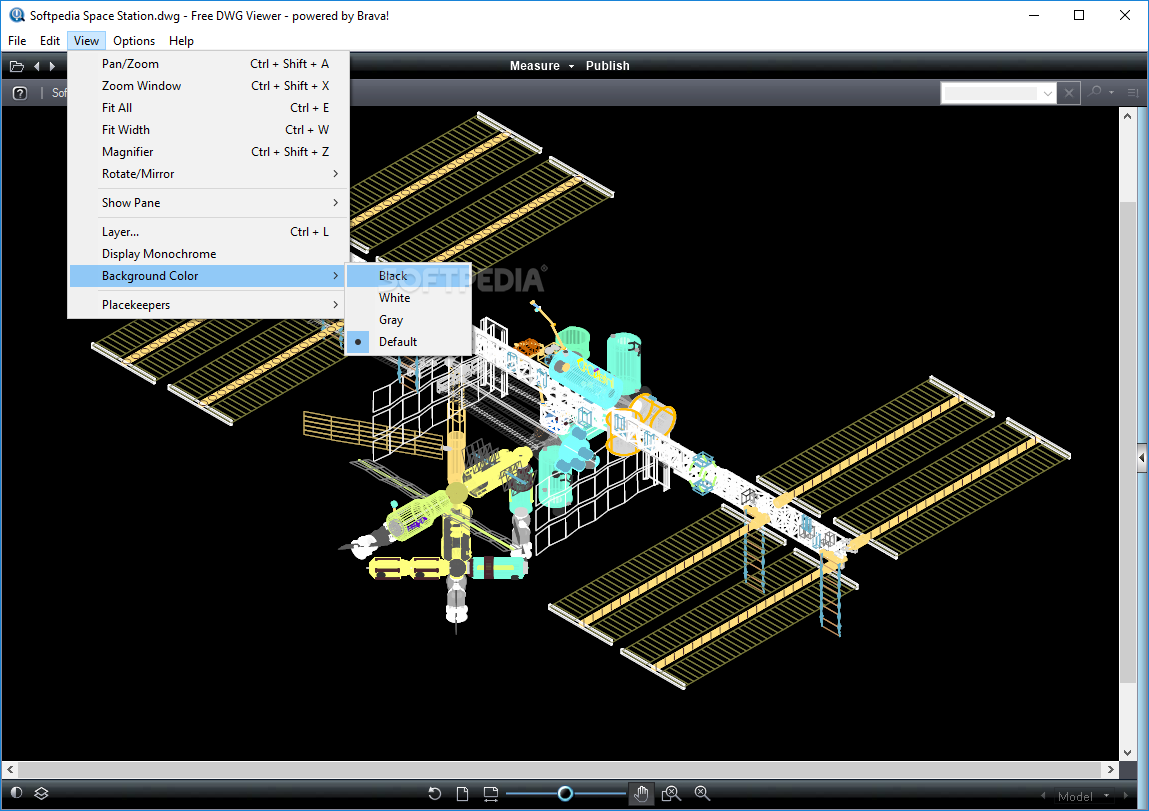Viewport: 1149px width, 811px height.
Task: Click the fit width icon
Action: pos(490,793)
